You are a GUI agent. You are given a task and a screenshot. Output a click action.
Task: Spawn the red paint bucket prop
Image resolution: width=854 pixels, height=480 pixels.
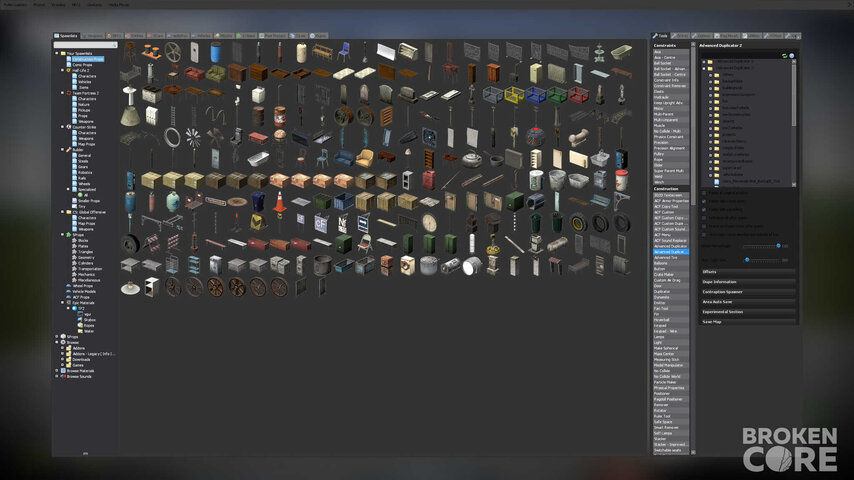point(621,180)
